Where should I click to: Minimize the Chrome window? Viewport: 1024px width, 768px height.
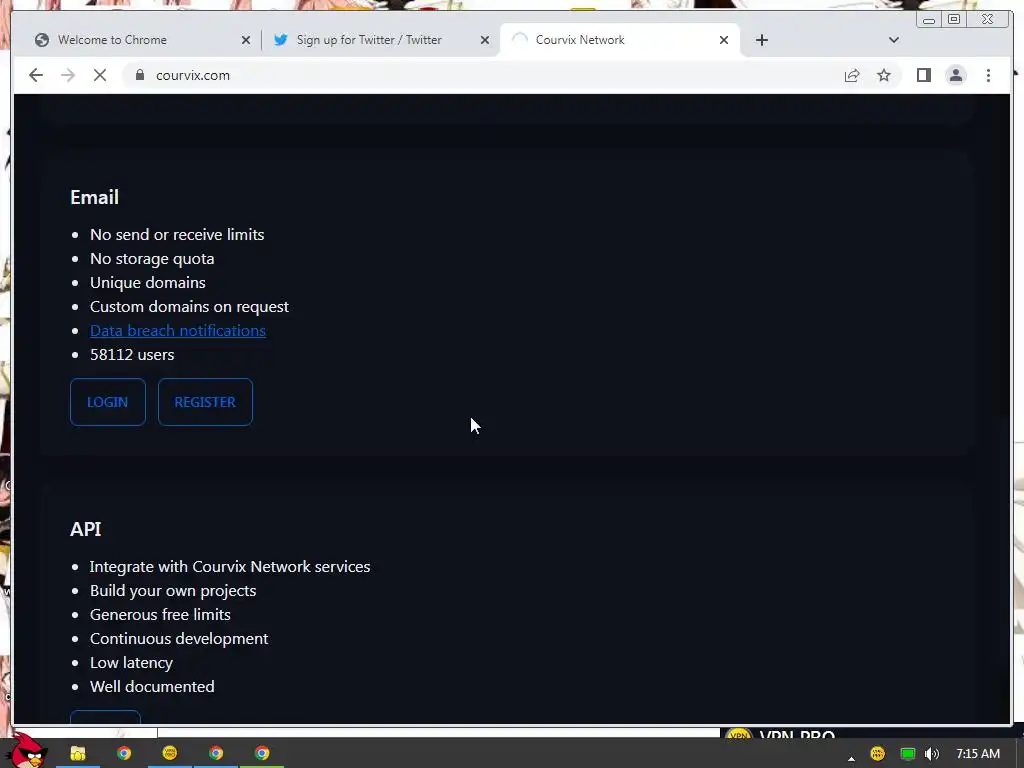tap(929, 20)
